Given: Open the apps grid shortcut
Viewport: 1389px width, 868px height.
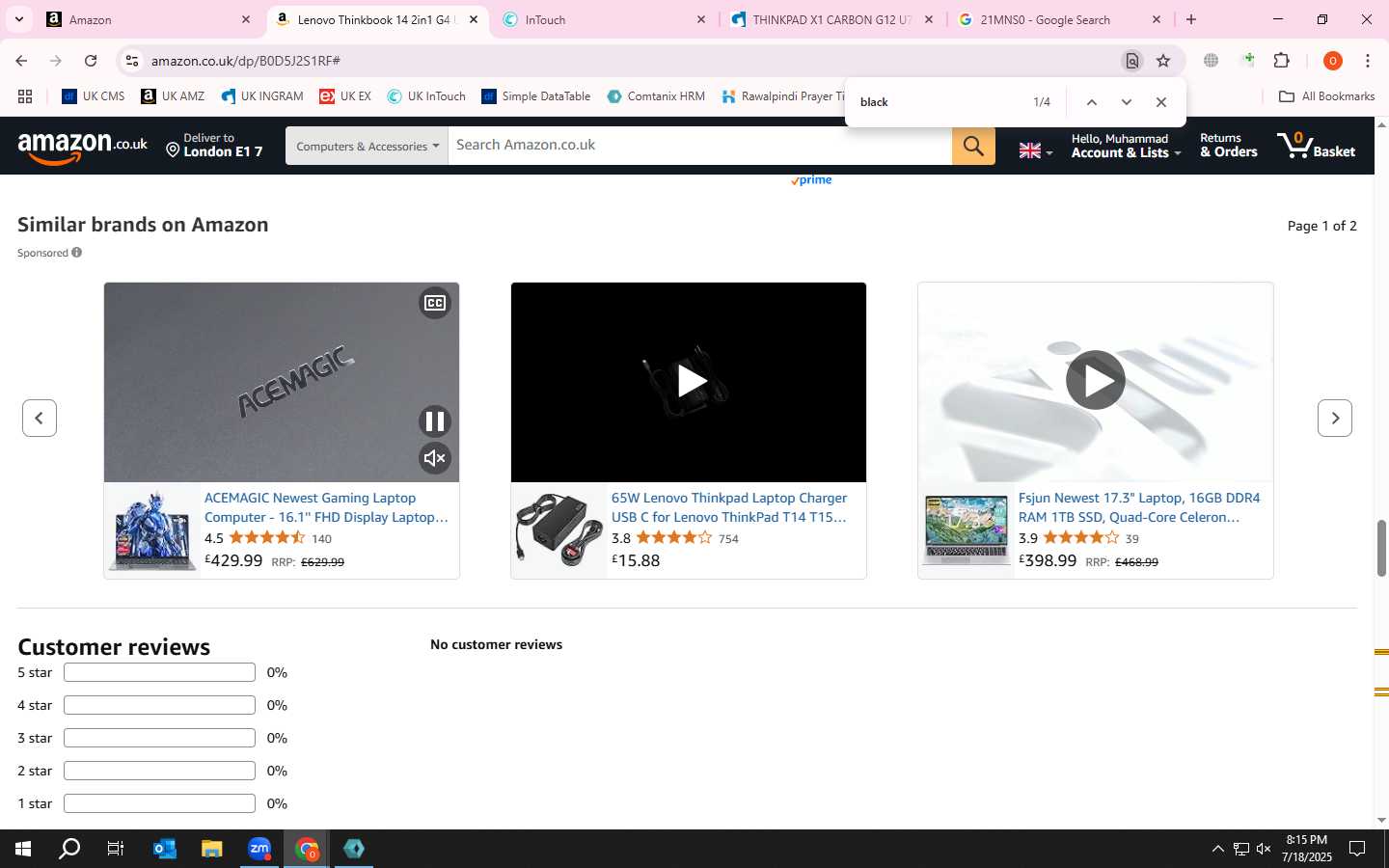Looking at the screenshot, I should [25, 96].
